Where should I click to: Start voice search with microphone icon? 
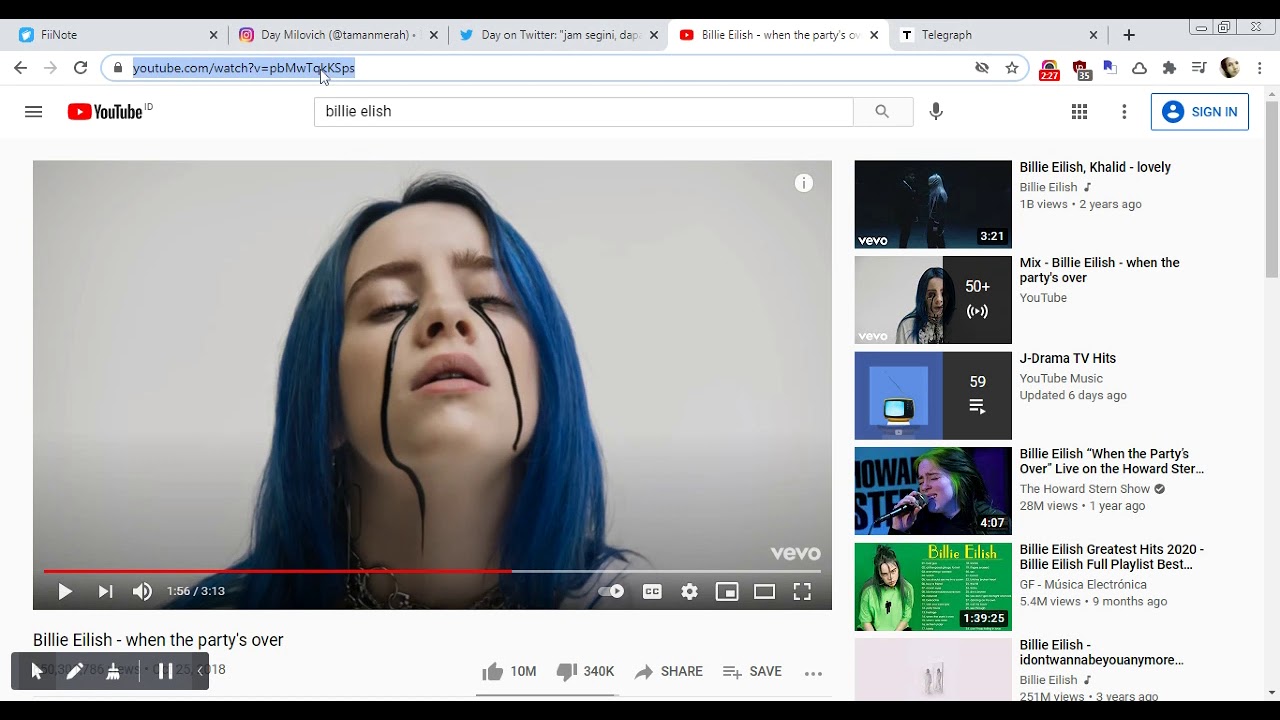click(936, 111)
